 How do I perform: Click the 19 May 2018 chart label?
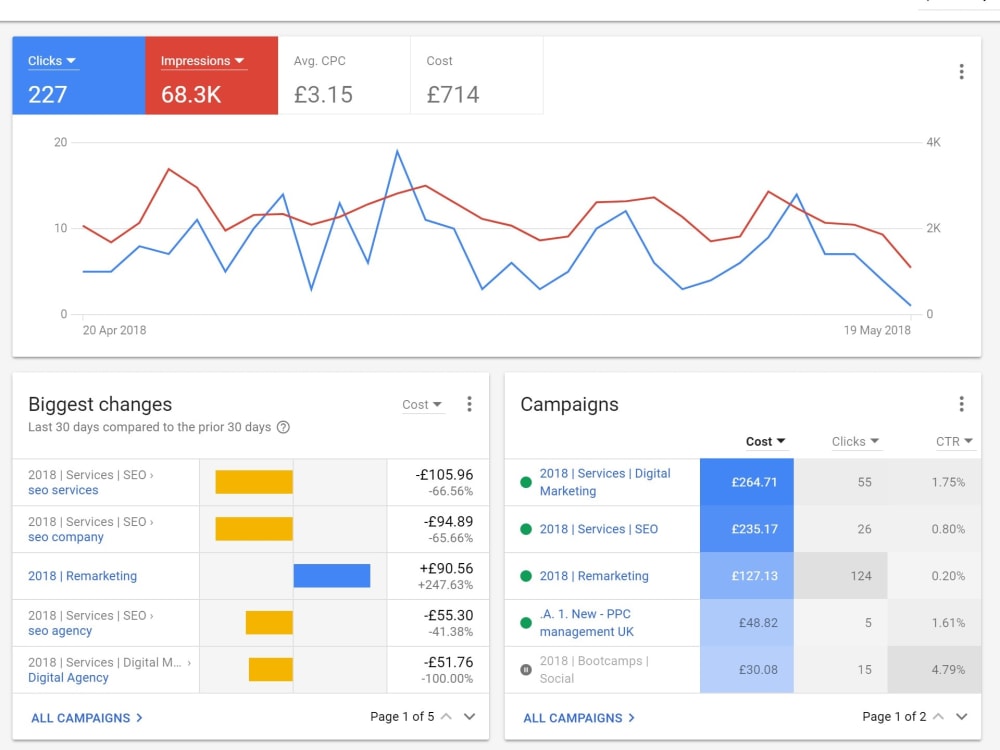[x=877, y=330]
